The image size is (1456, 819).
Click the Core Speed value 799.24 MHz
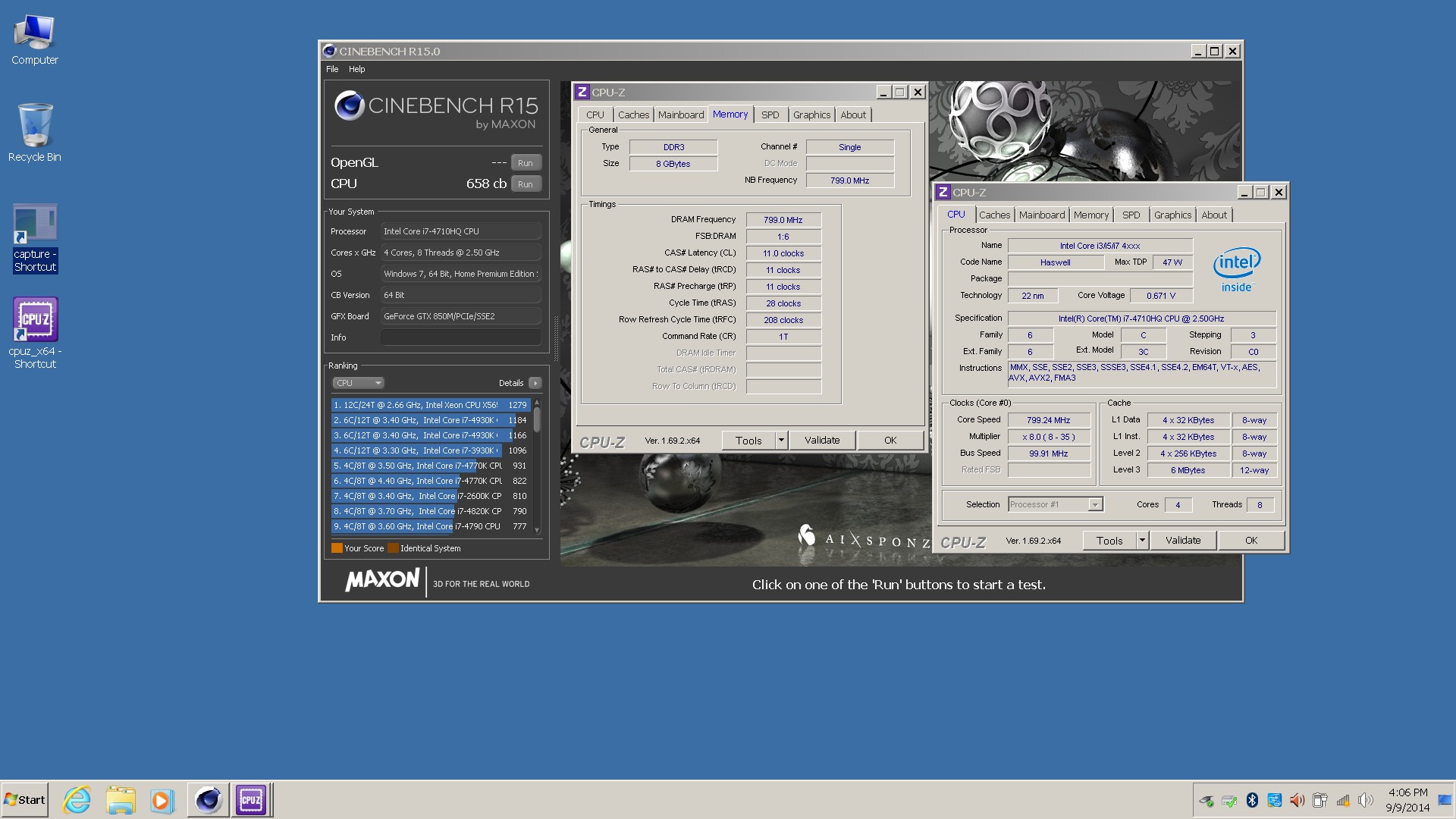coord(1049,420)
